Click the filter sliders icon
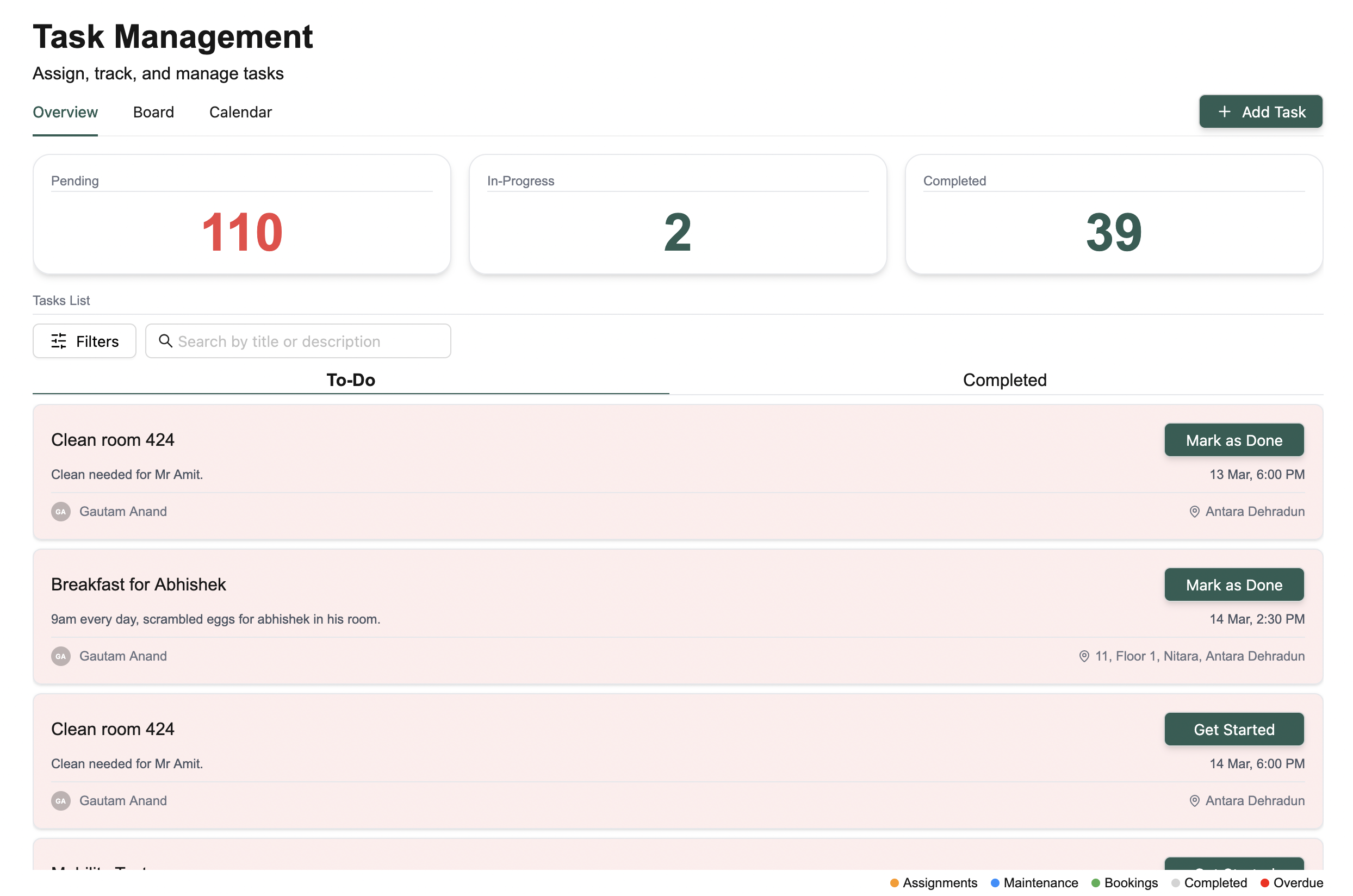Screen dimensions: 1353x896 tap(59, 341)
